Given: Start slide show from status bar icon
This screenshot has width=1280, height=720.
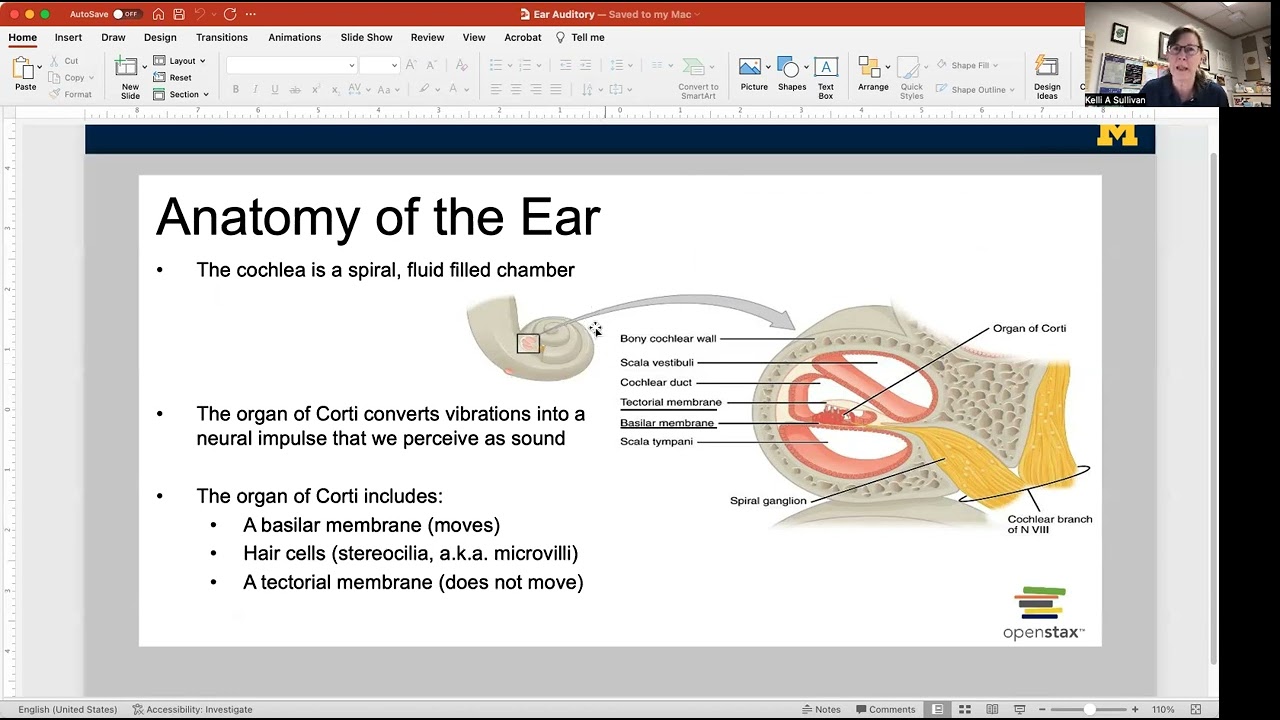Looking at the screenshot, I should (x=1019, y=709).
